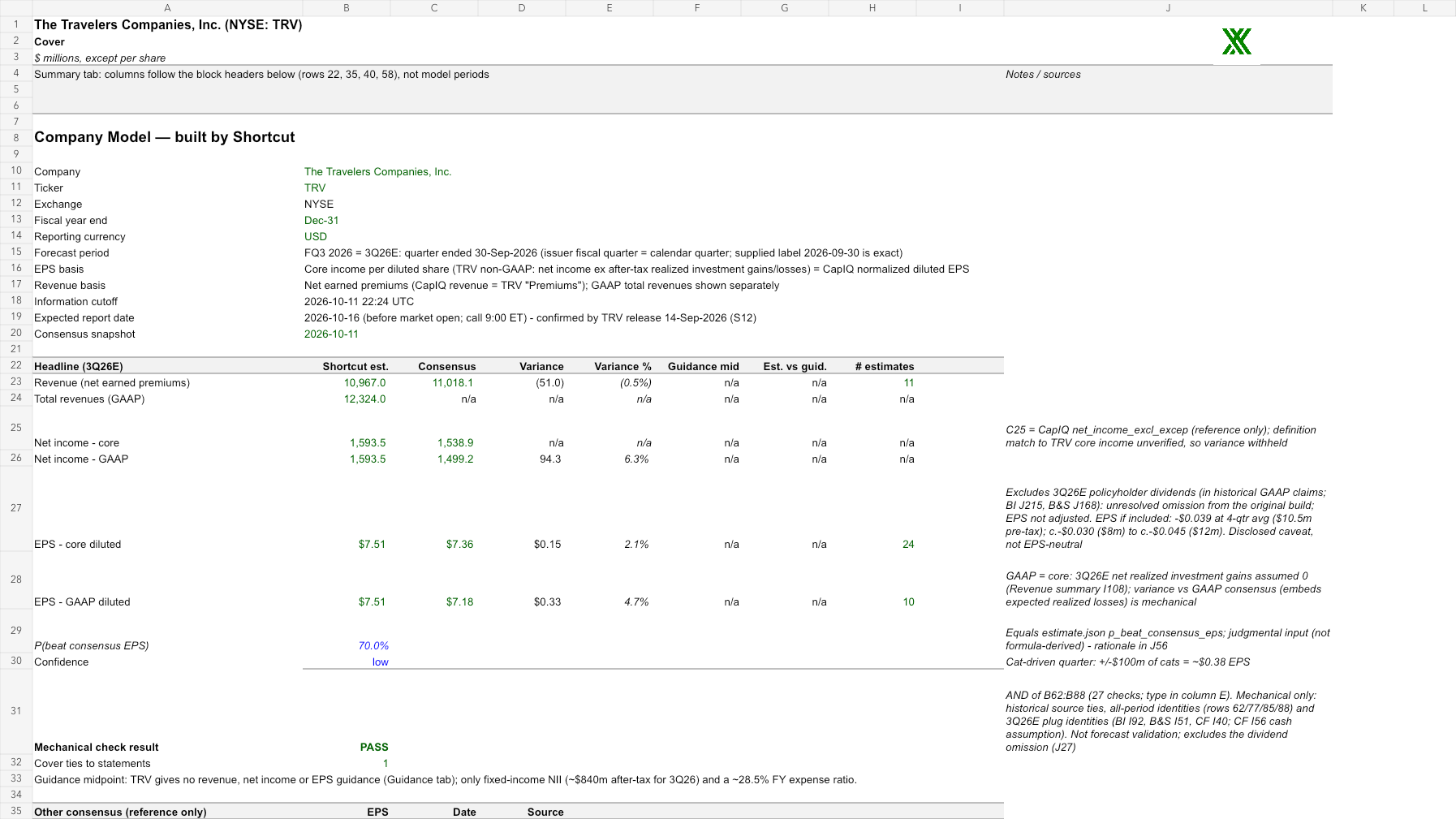Click the 'Other consensus (reference only)' header
Viewport: 1456px width, 819px height.
click(120, 812)
